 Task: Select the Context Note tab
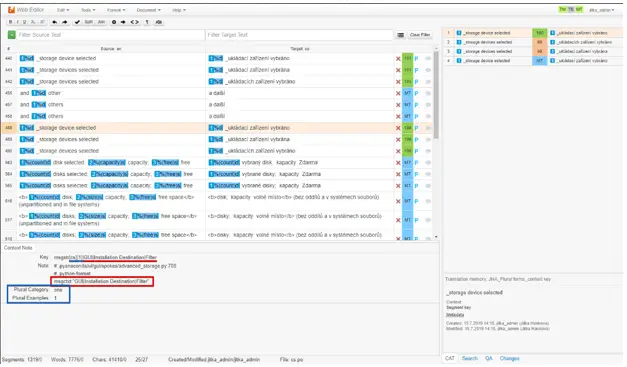point(18,248)
